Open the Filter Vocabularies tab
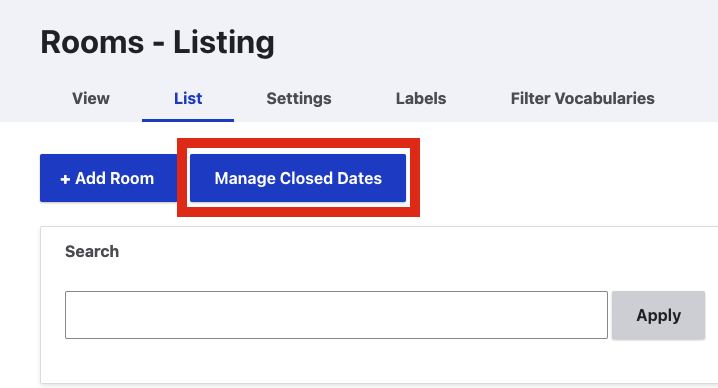This screenshot has width=718, height=388. (582, 98)
